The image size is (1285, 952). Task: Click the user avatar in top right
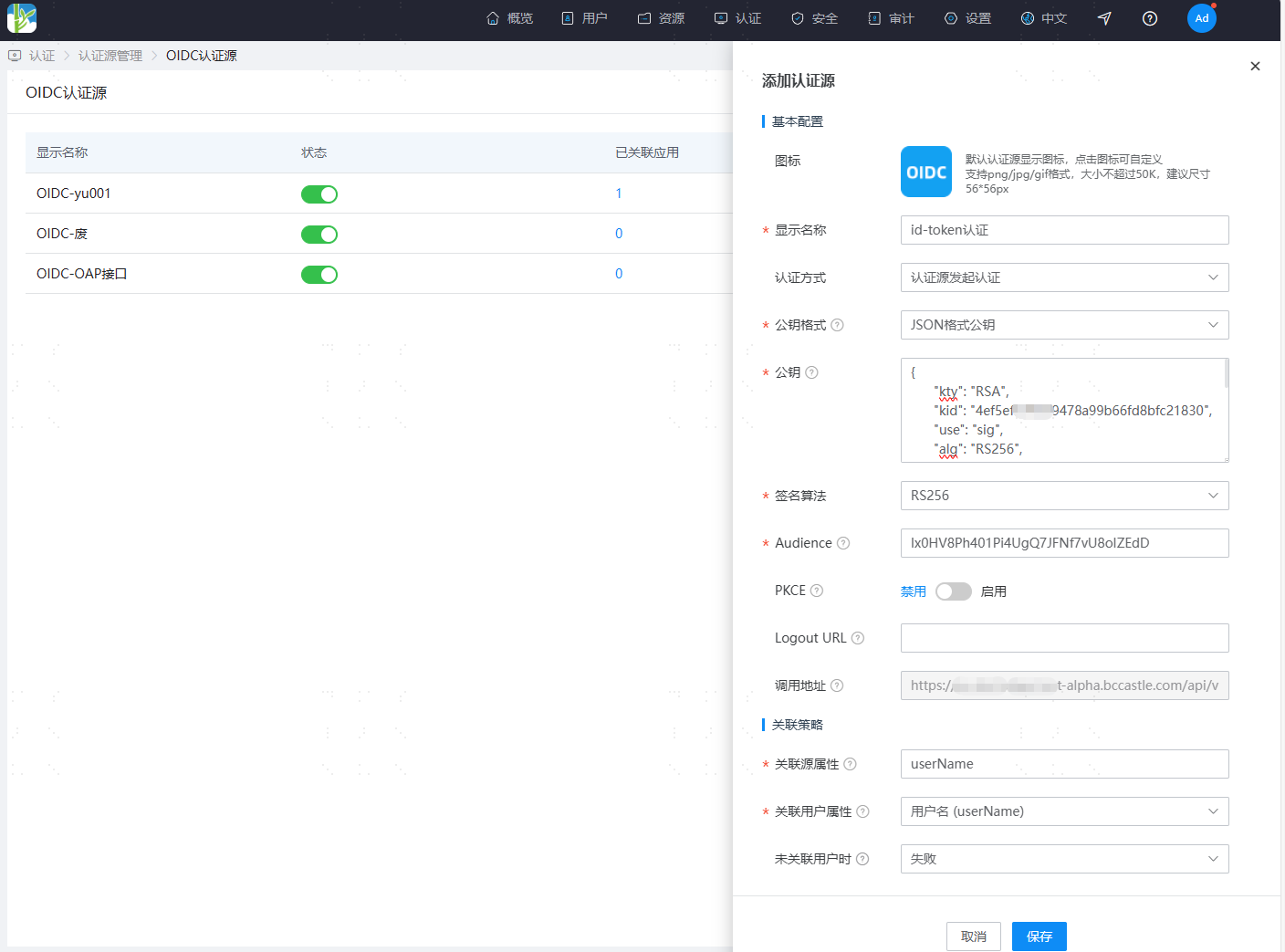click(x=1201, y=18)
